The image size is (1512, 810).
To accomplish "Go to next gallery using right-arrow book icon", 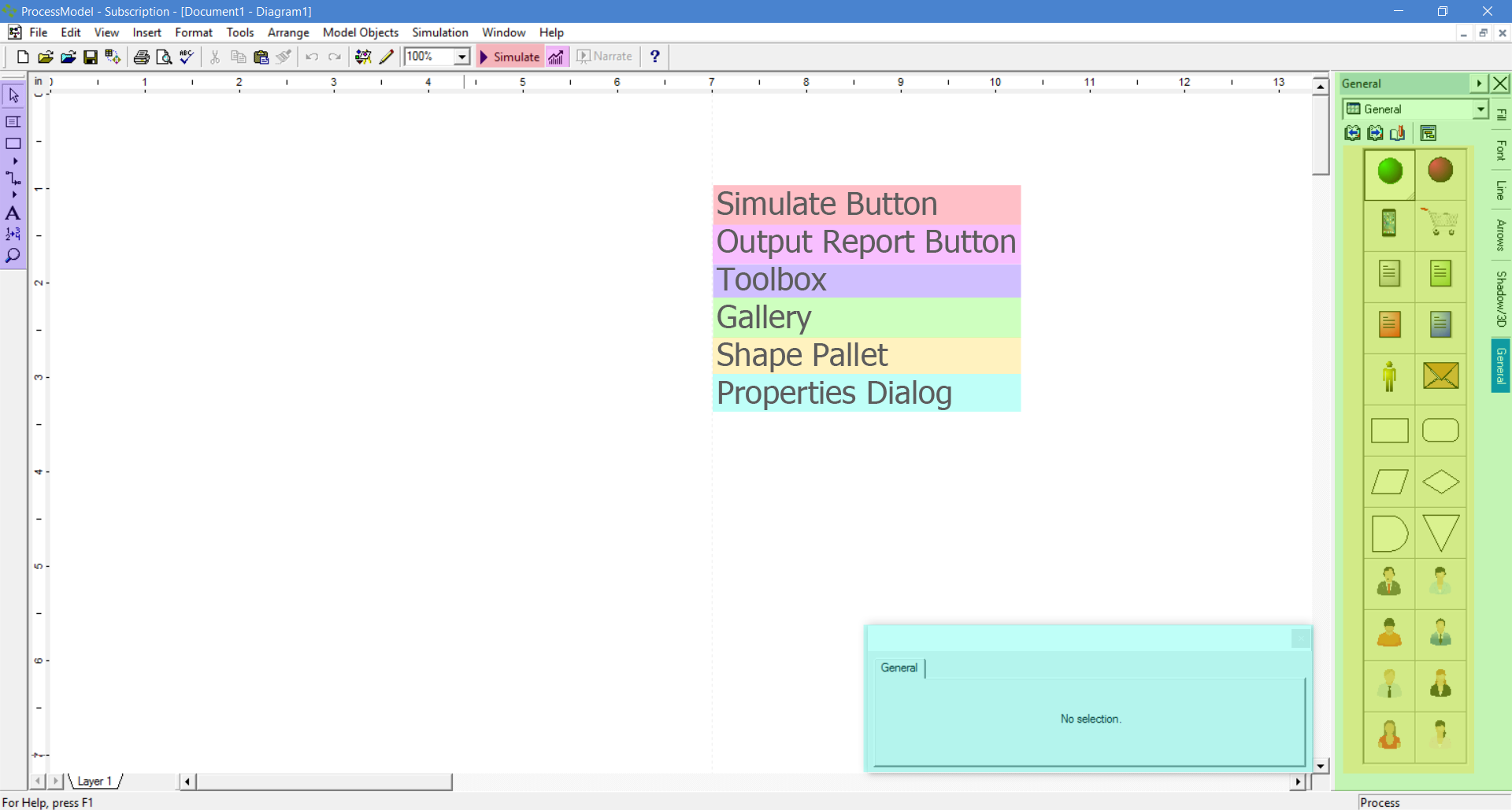I will (1375, 133).
